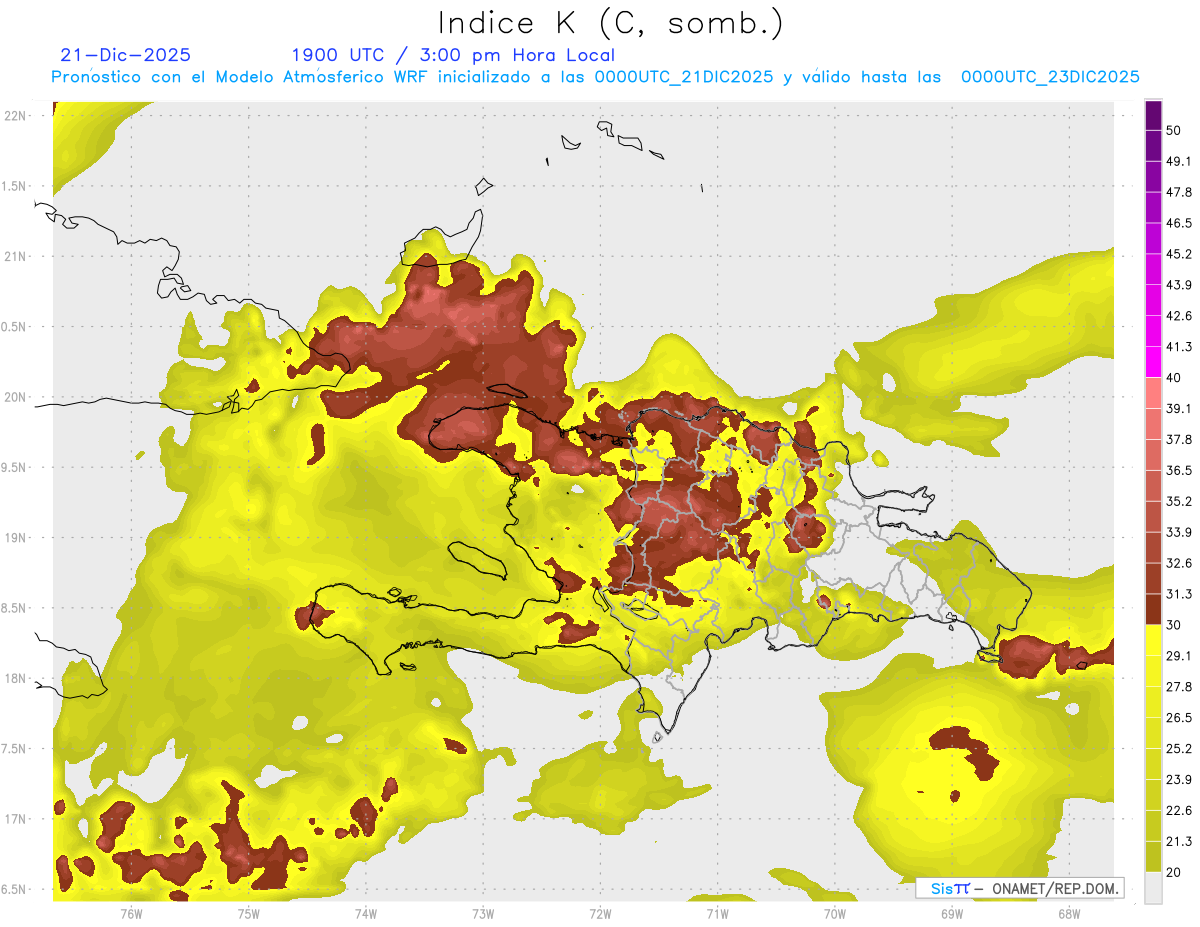Click the "39.1" color bar value
This screenshot has height=927, width=1200.
[x=1179, y=408]
